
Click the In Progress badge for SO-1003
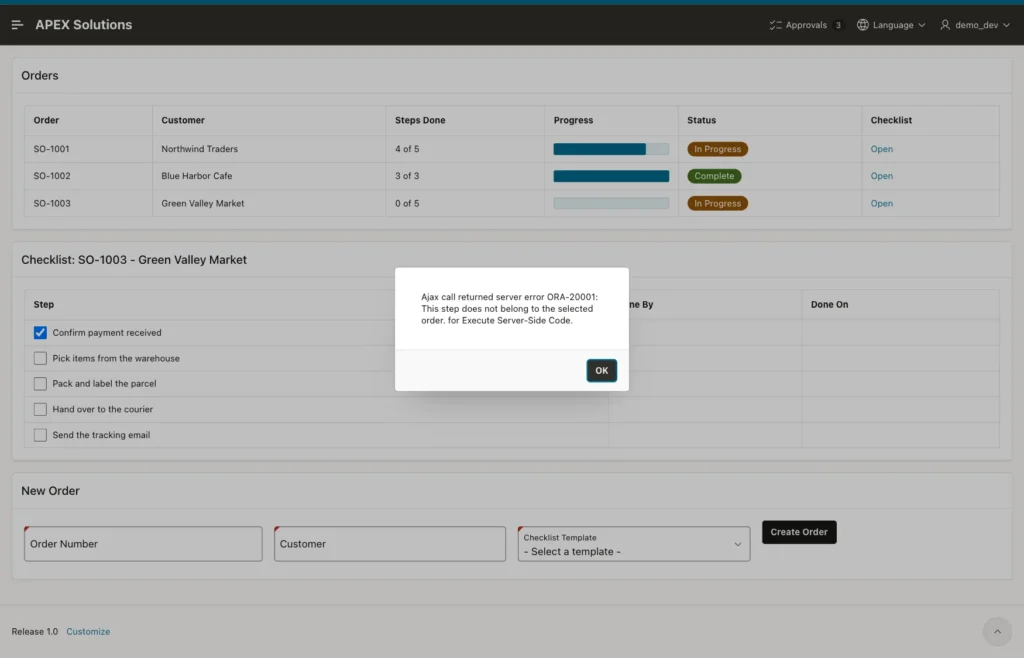[717, 203]
